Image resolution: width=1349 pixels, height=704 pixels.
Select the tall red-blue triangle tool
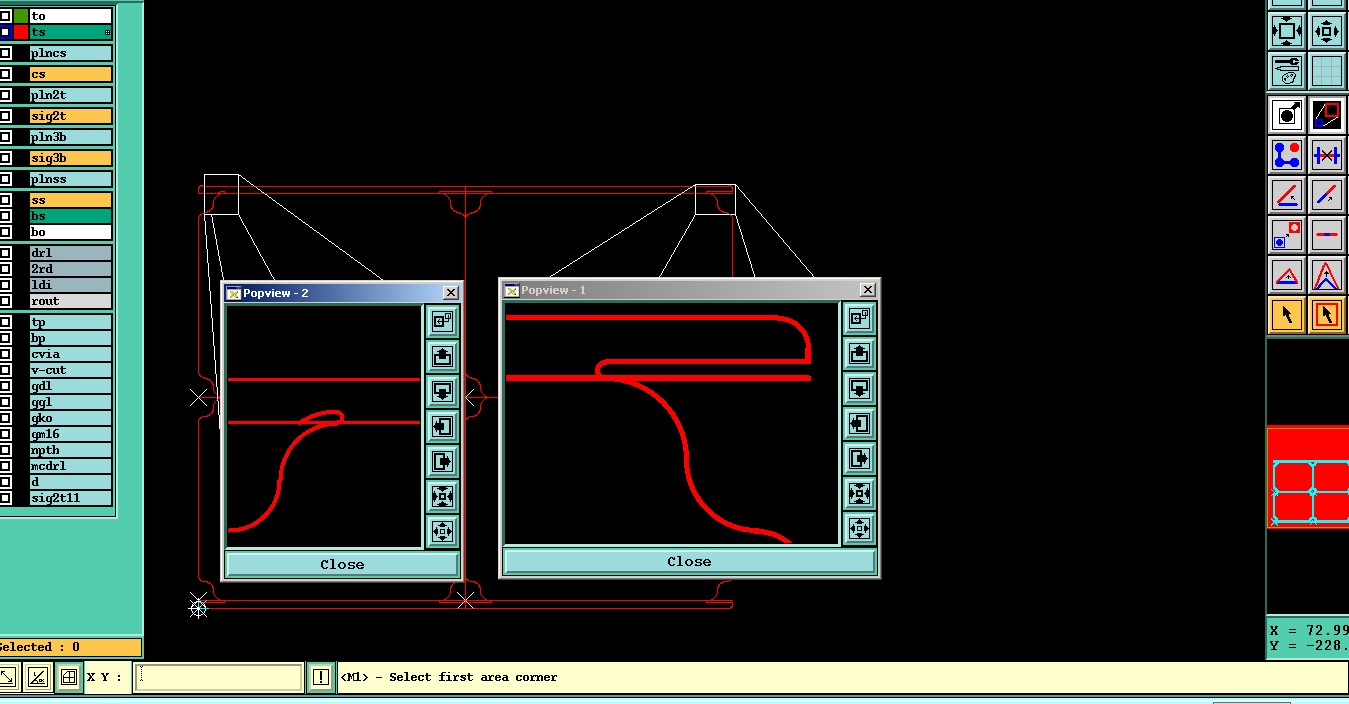(x=1327, y=274)
